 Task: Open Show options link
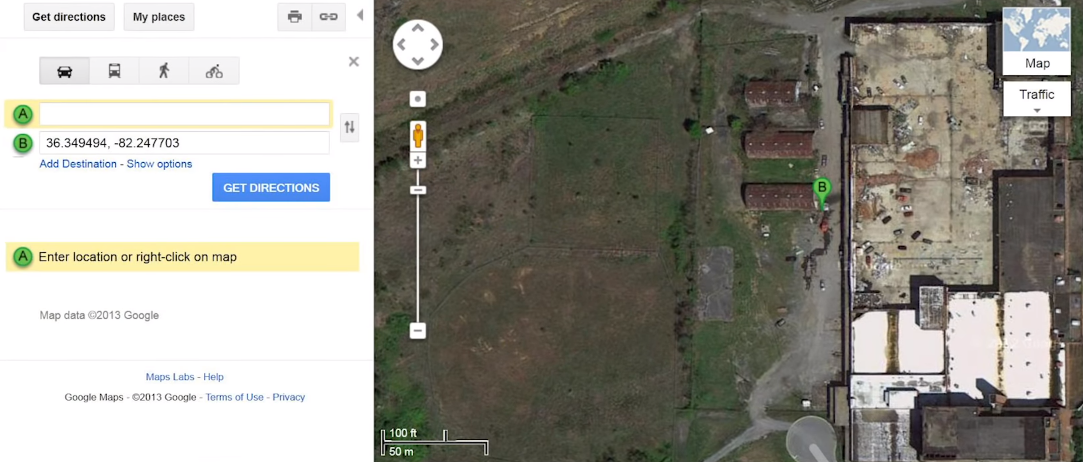(x=160, y=164)
